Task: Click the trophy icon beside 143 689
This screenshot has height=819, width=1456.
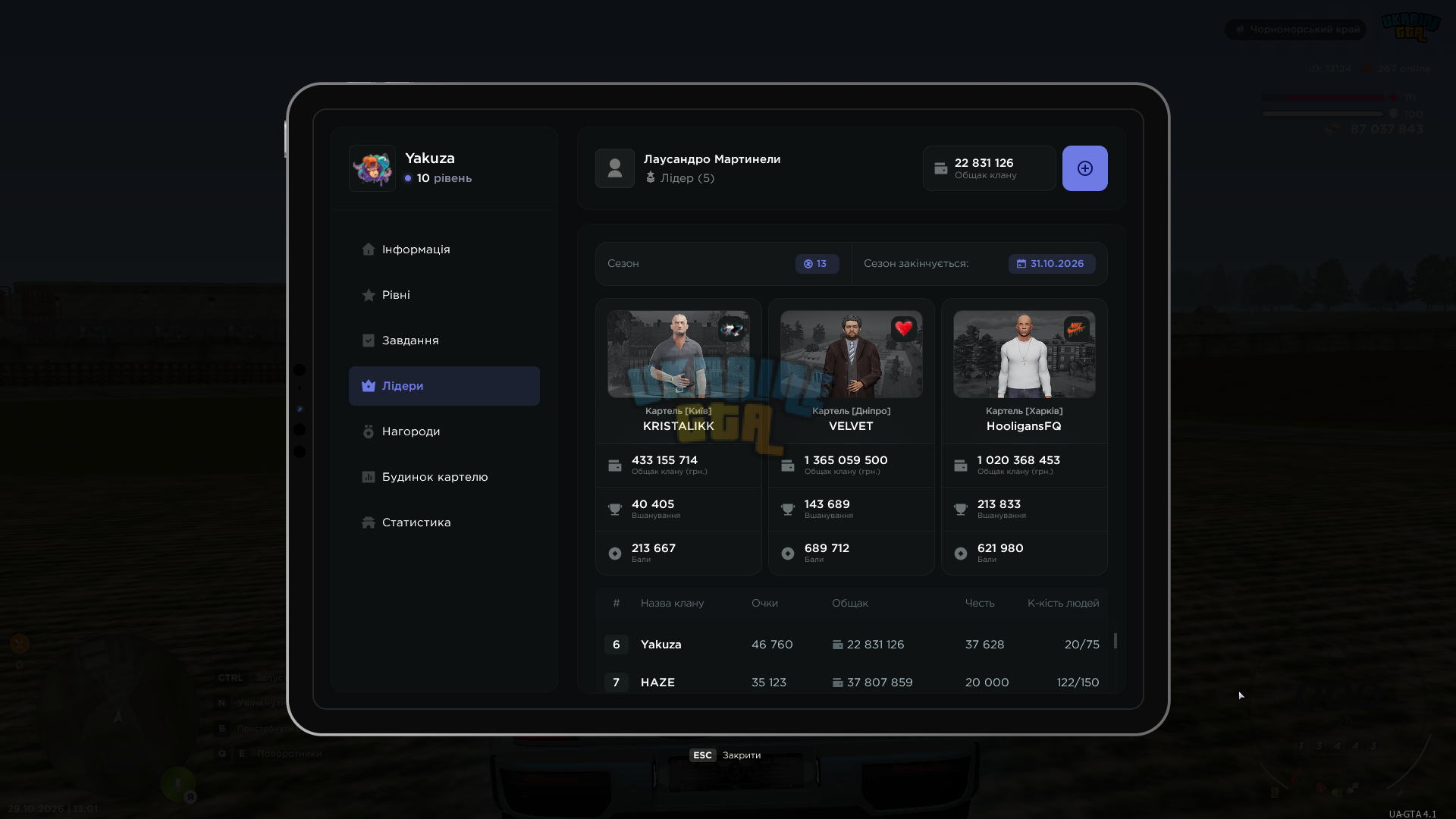Action: (x=788, y=510)
